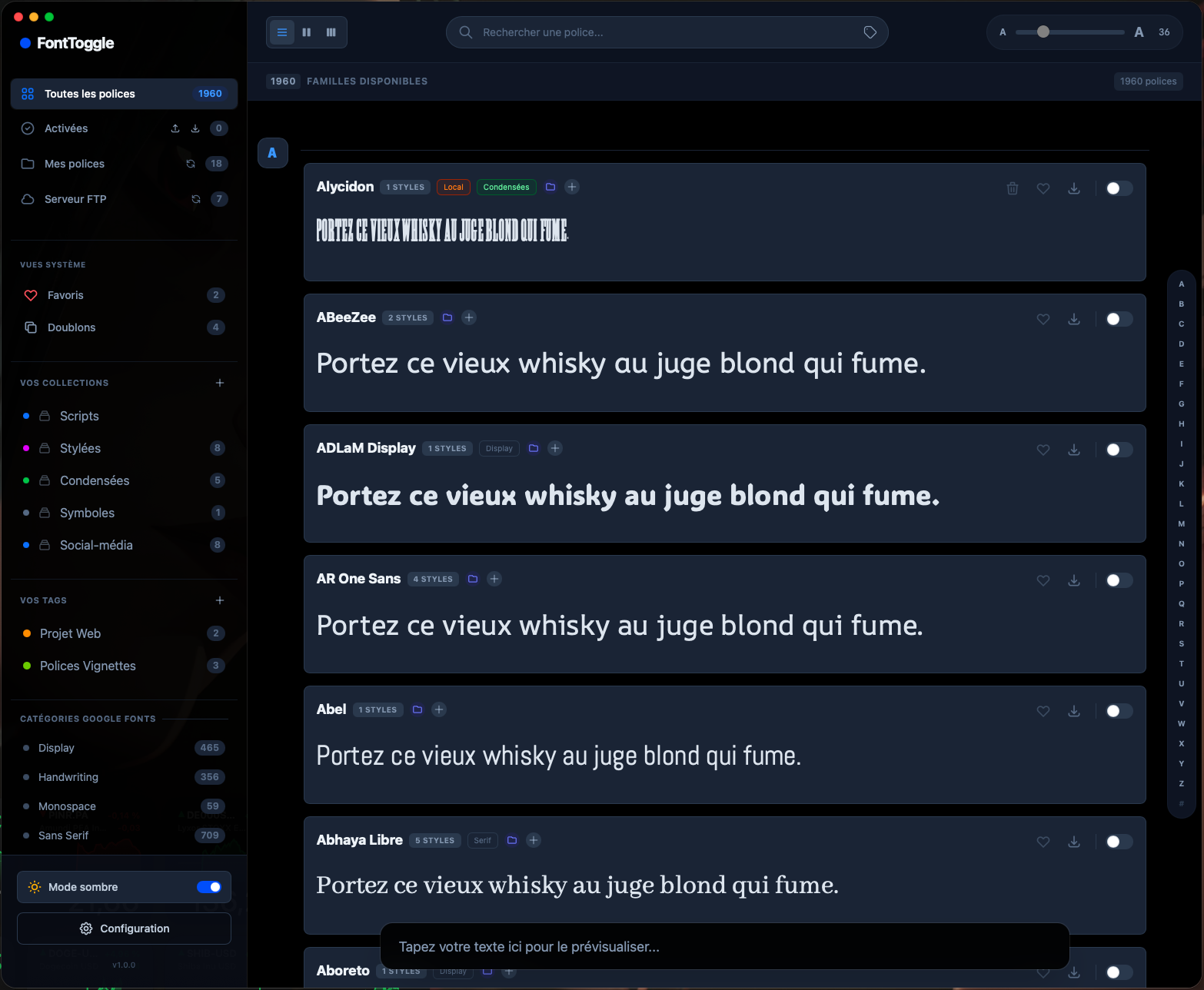1204x990 pixels.
Task: Adjust the font size preview slider
Action: (x=1069, y=32)
